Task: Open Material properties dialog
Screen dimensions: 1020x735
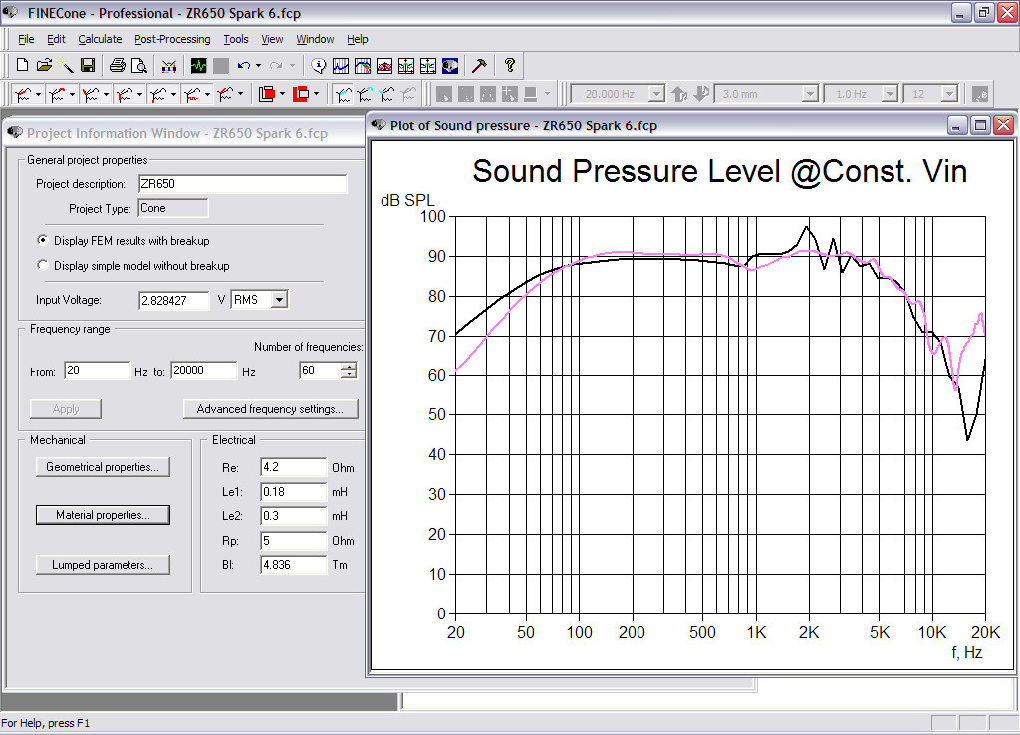Action: pos(102,515)
